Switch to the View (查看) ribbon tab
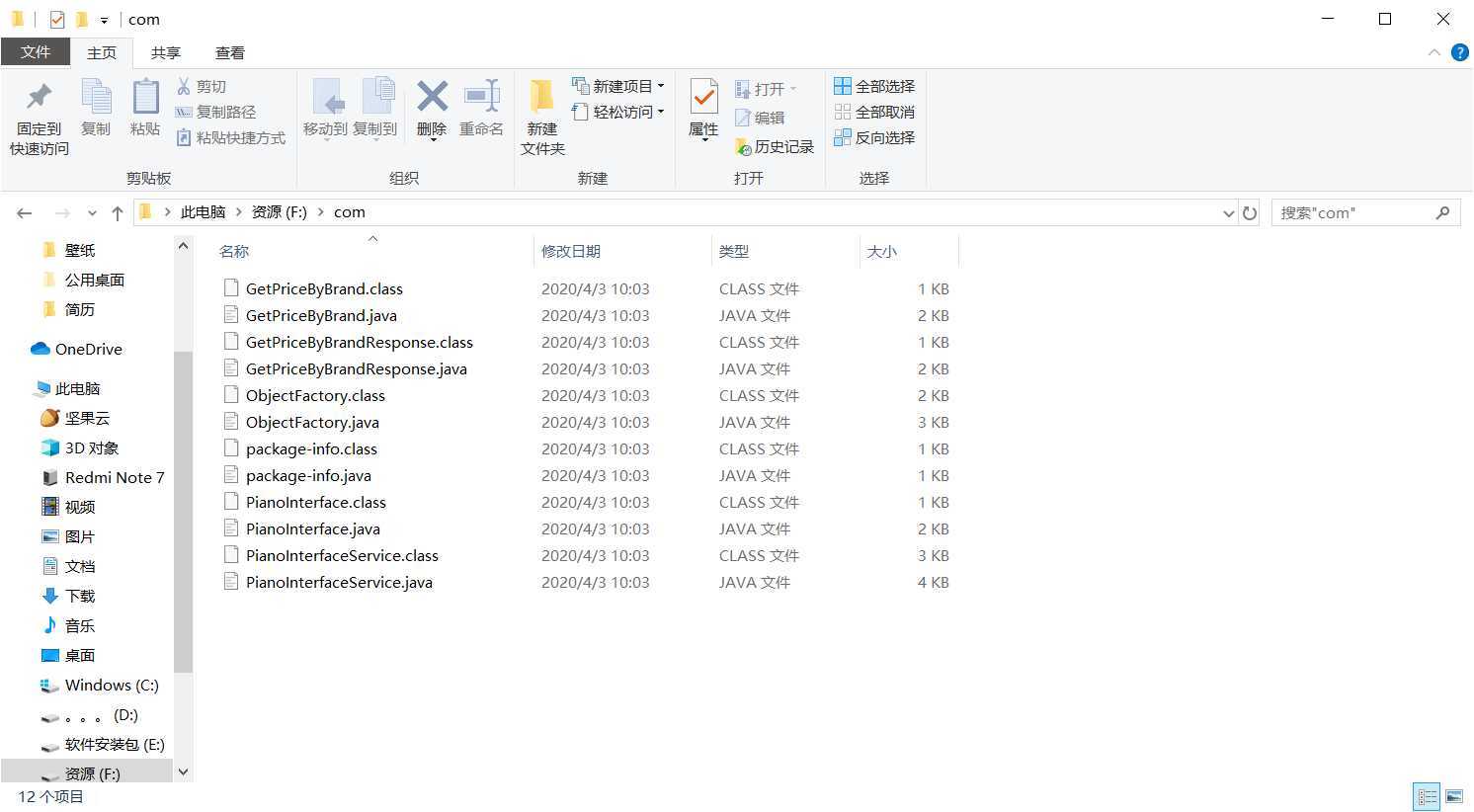 click(x=229, y=53)
